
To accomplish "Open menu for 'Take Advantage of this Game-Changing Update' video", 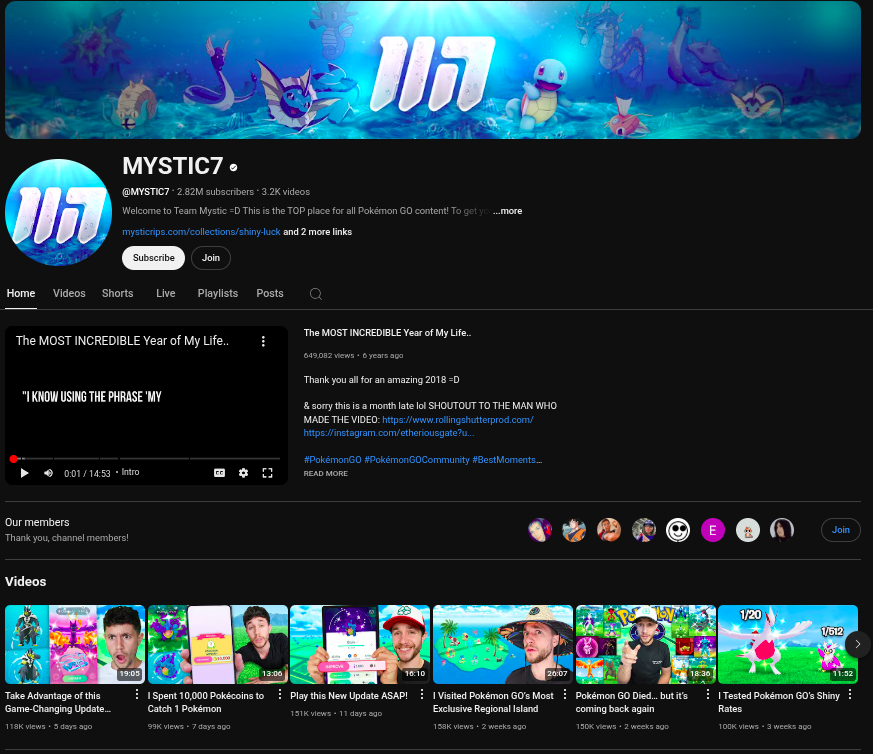I will (137, 694).
